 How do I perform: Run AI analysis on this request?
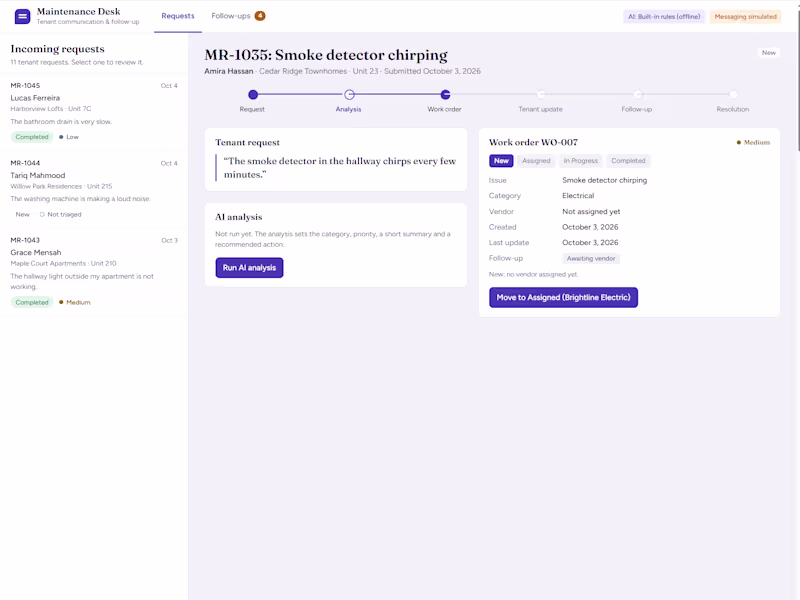click(x=249, y=268)
